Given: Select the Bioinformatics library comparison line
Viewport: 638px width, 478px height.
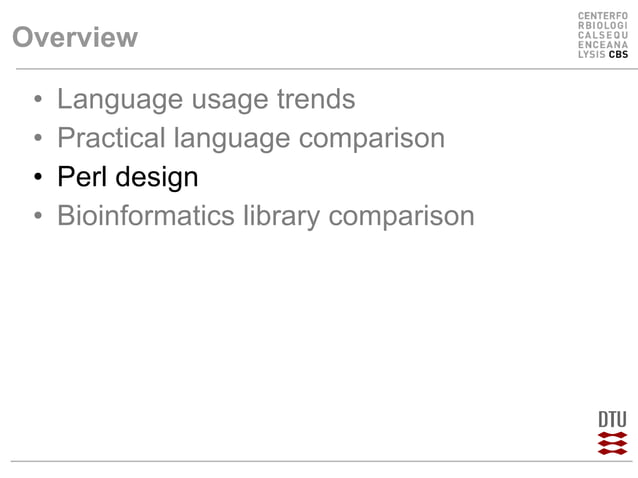Looking at the screenshot, I should point(266,216).
